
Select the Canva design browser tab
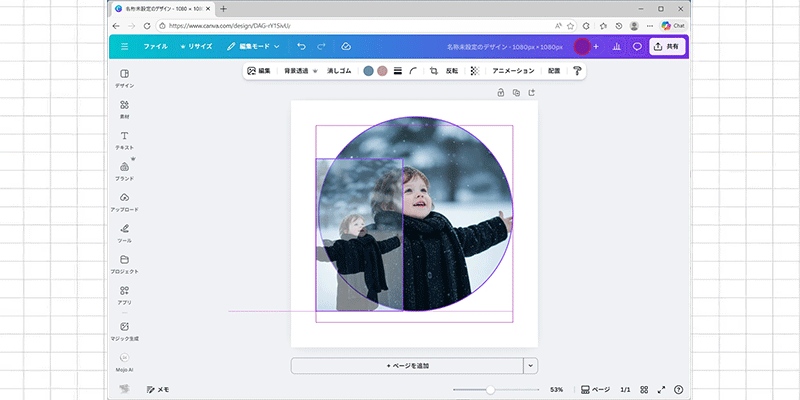[x=162, y=9]
